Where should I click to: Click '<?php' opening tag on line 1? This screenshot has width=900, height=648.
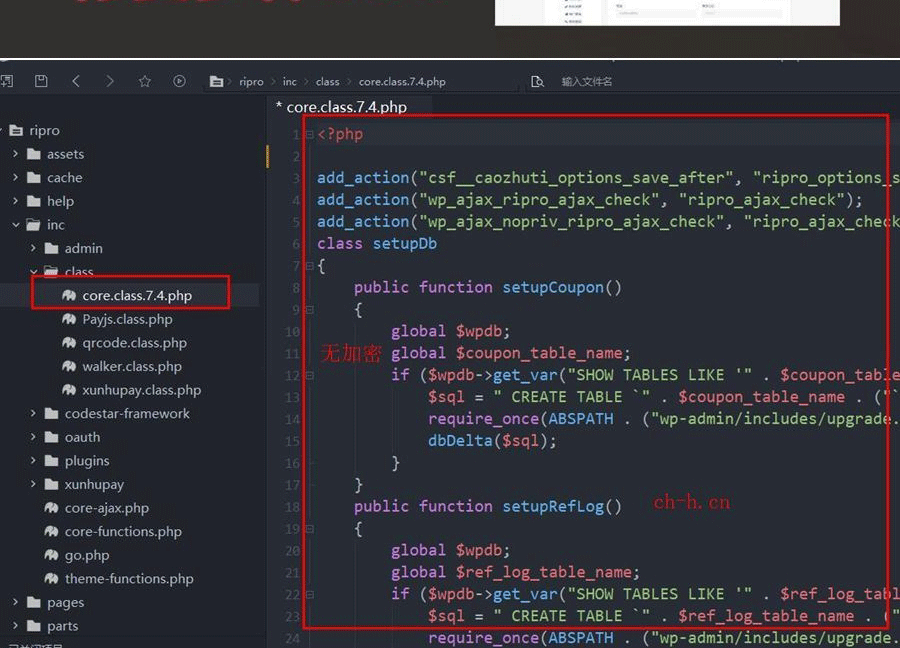[x=340, y=134]
